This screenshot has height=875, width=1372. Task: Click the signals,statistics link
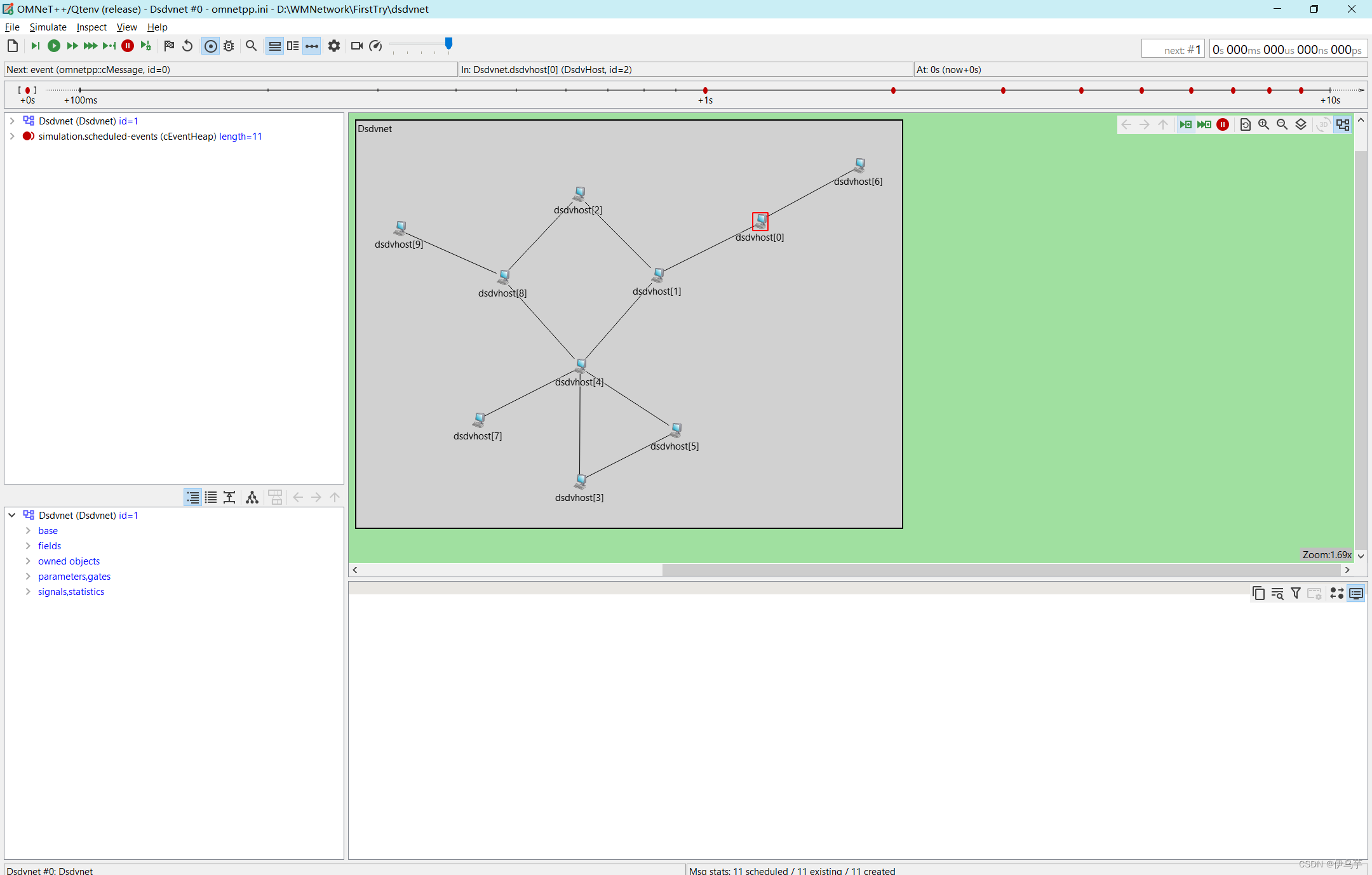[x=71, y=592]
